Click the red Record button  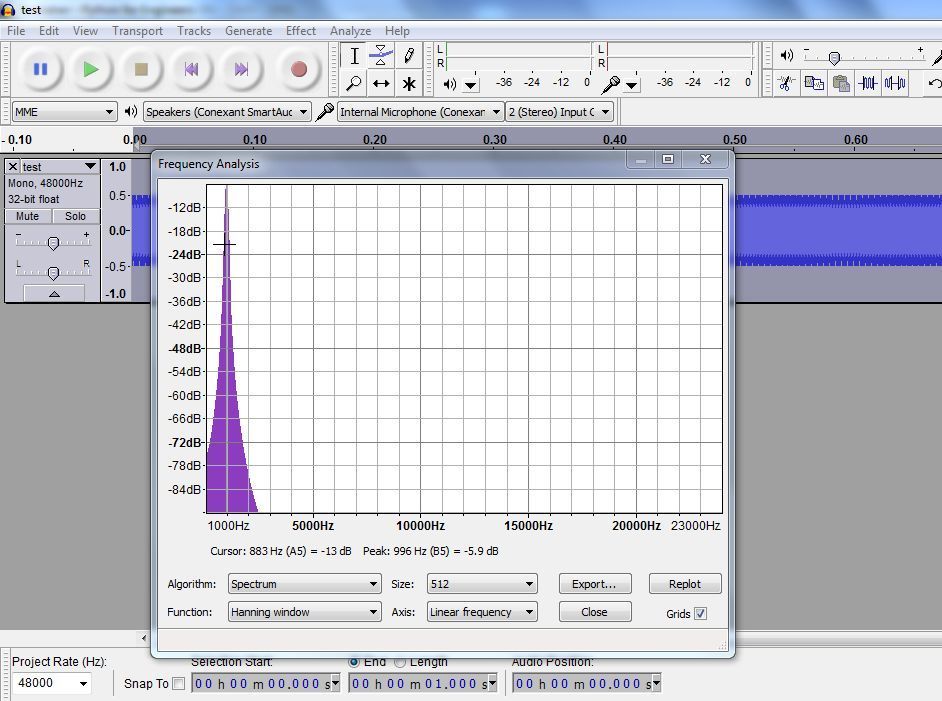[299, 69]
